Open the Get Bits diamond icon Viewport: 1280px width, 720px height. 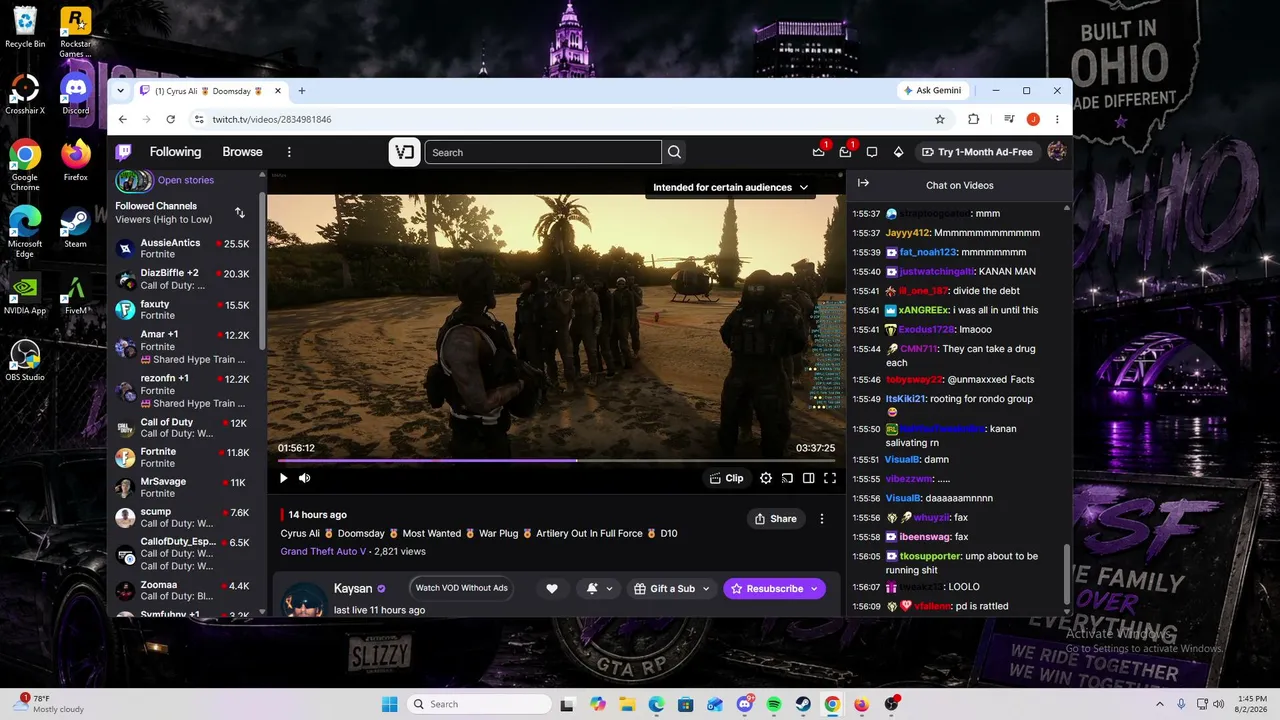point(898,152)
